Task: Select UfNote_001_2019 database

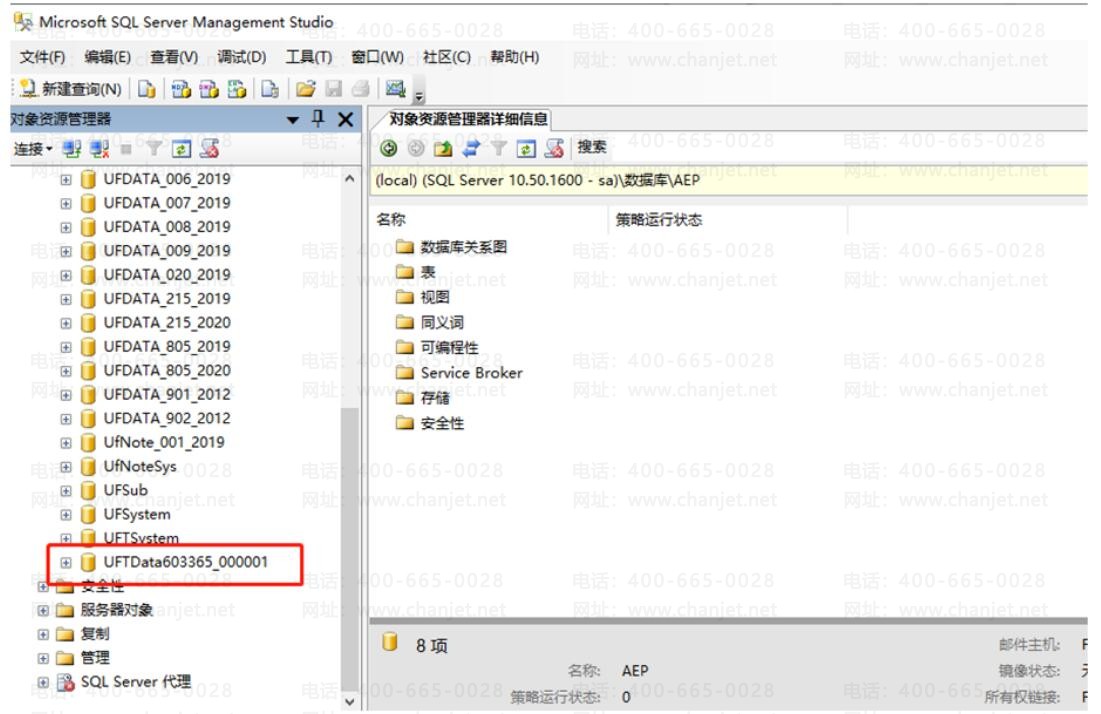Action: (164, 442)
